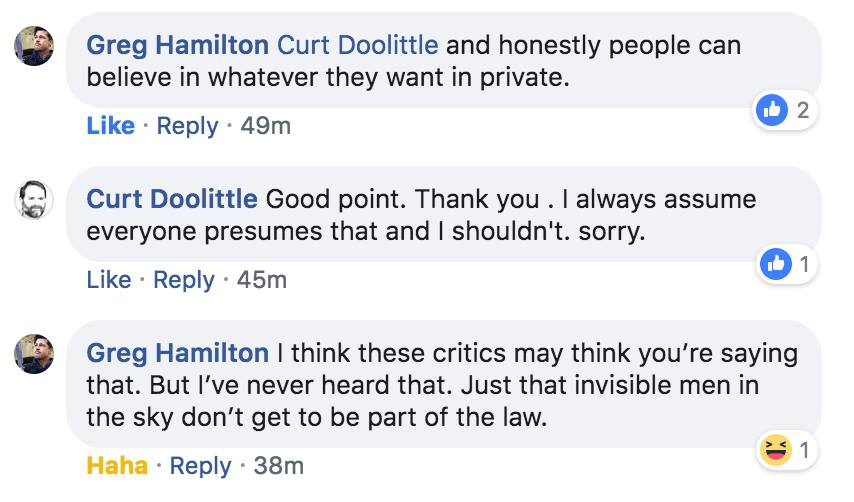854x502 pixels.
Task: Click the 45m timestamp on Curt's comment
Action: [x=261, y=280]
